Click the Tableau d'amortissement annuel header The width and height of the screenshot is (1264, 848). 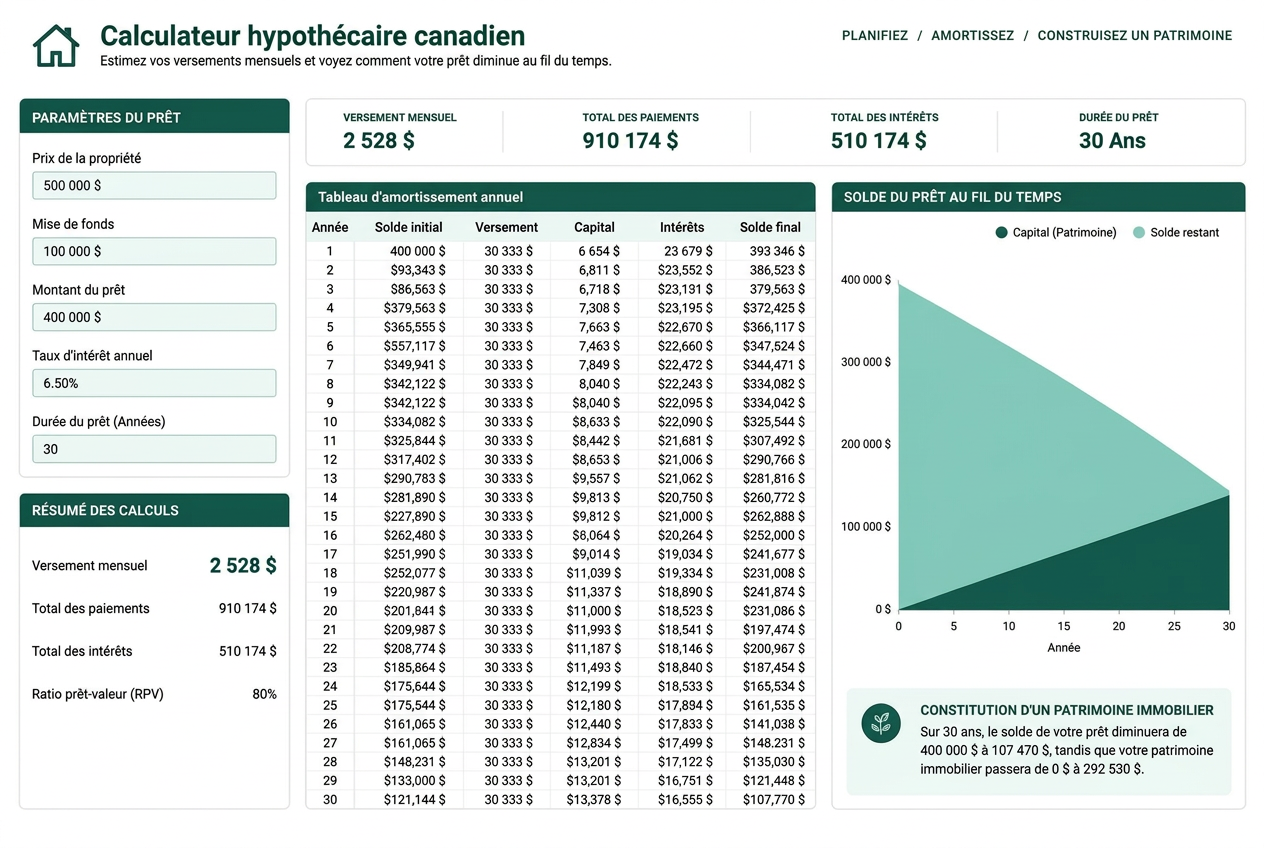tap(561, 197)
